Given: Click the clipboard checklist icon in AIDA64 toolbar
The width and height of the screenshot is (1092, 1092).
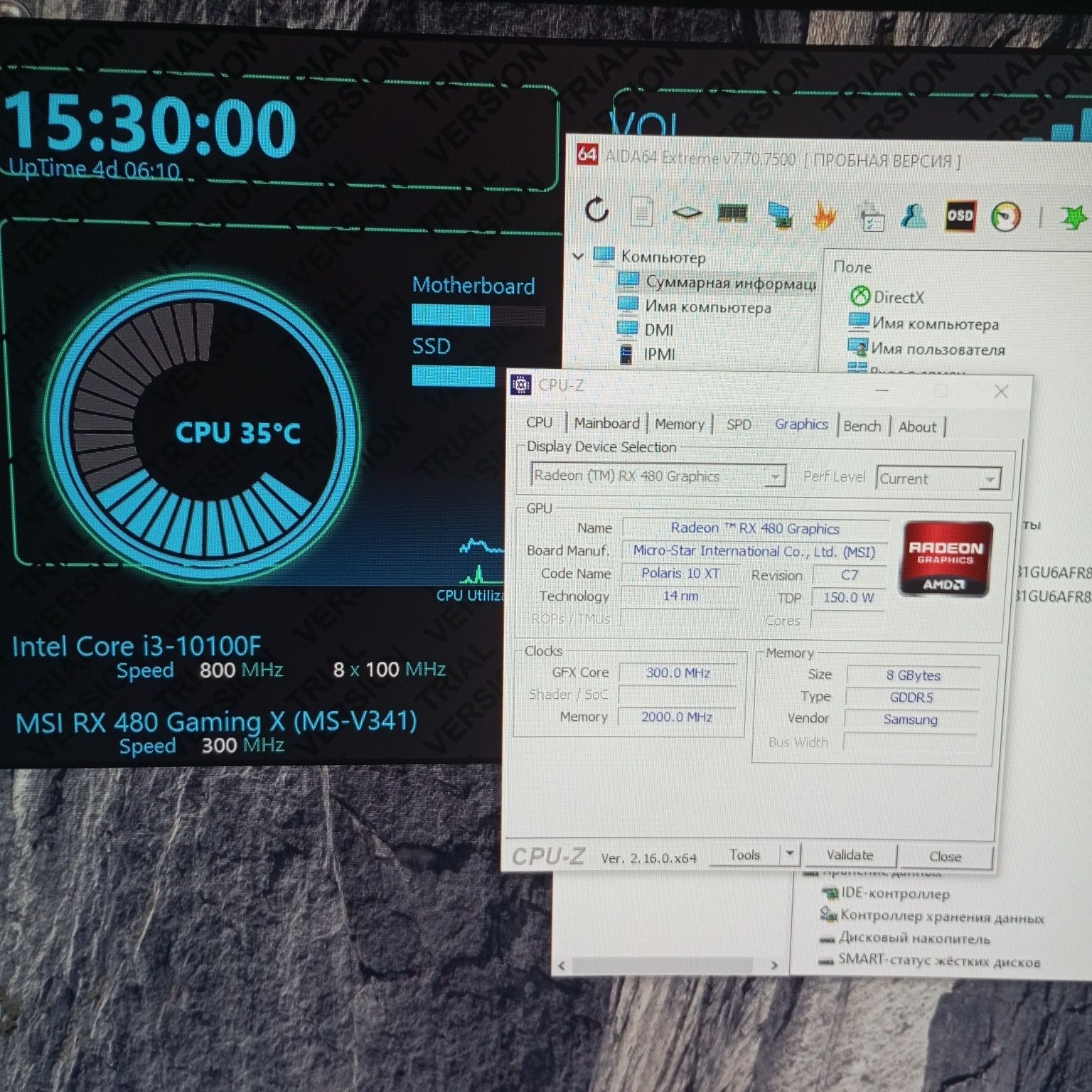Looking at the screenshot, I should pos(870,217).
